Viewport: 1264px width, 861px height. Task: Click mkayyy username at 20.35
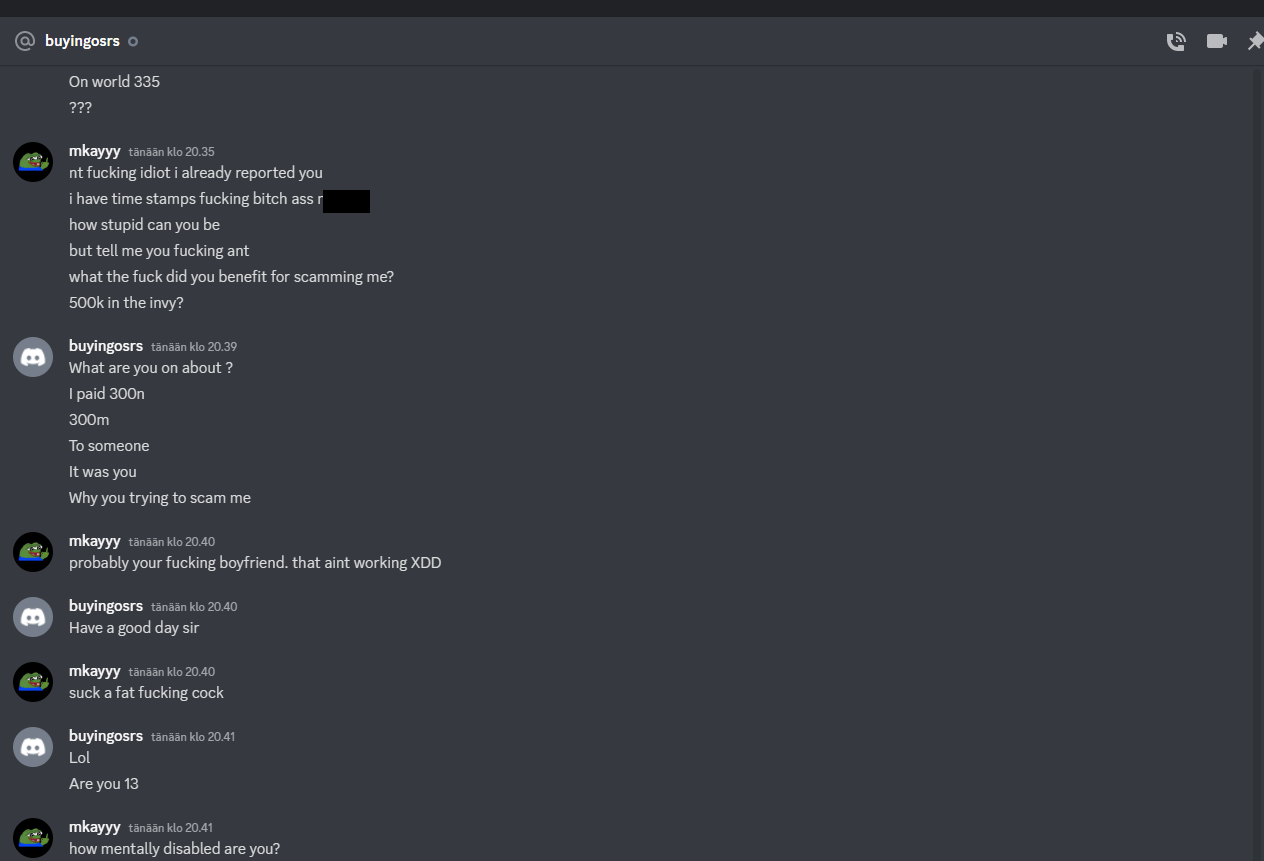pyautogui.click(x=94, y=151)
